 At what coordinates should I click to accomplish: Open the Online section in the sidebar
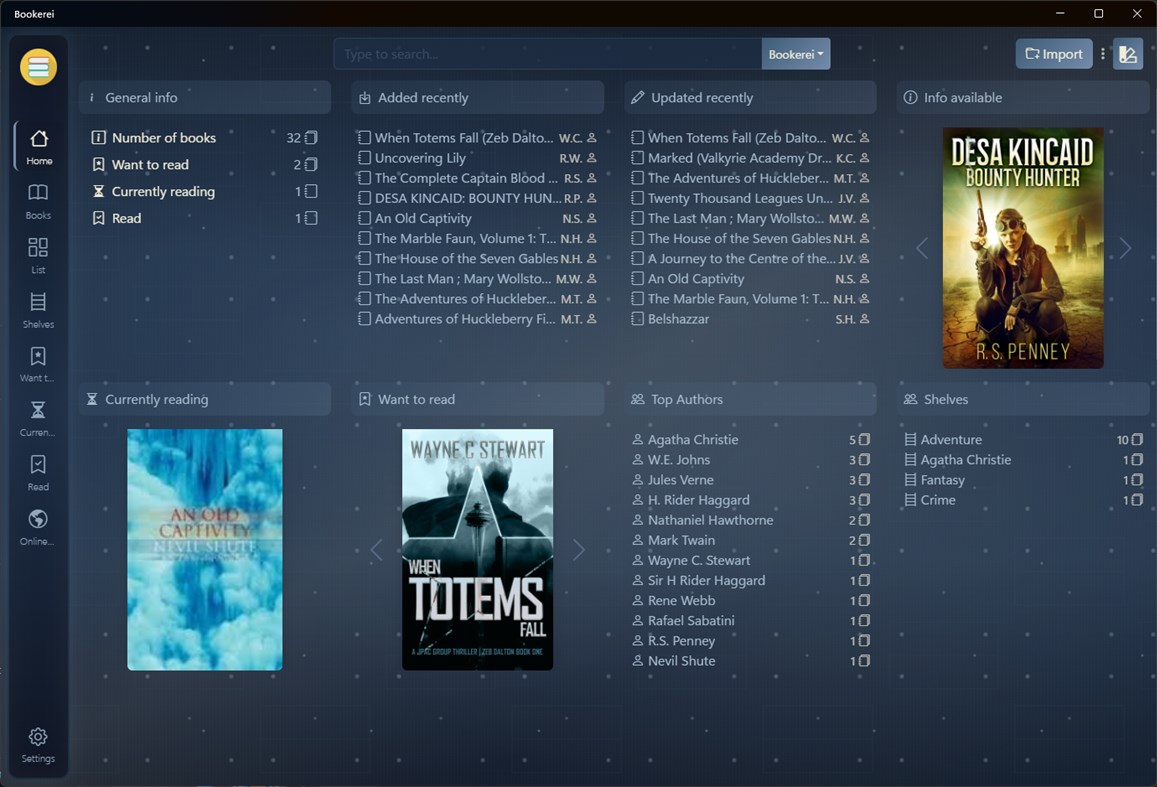point(37,527)
